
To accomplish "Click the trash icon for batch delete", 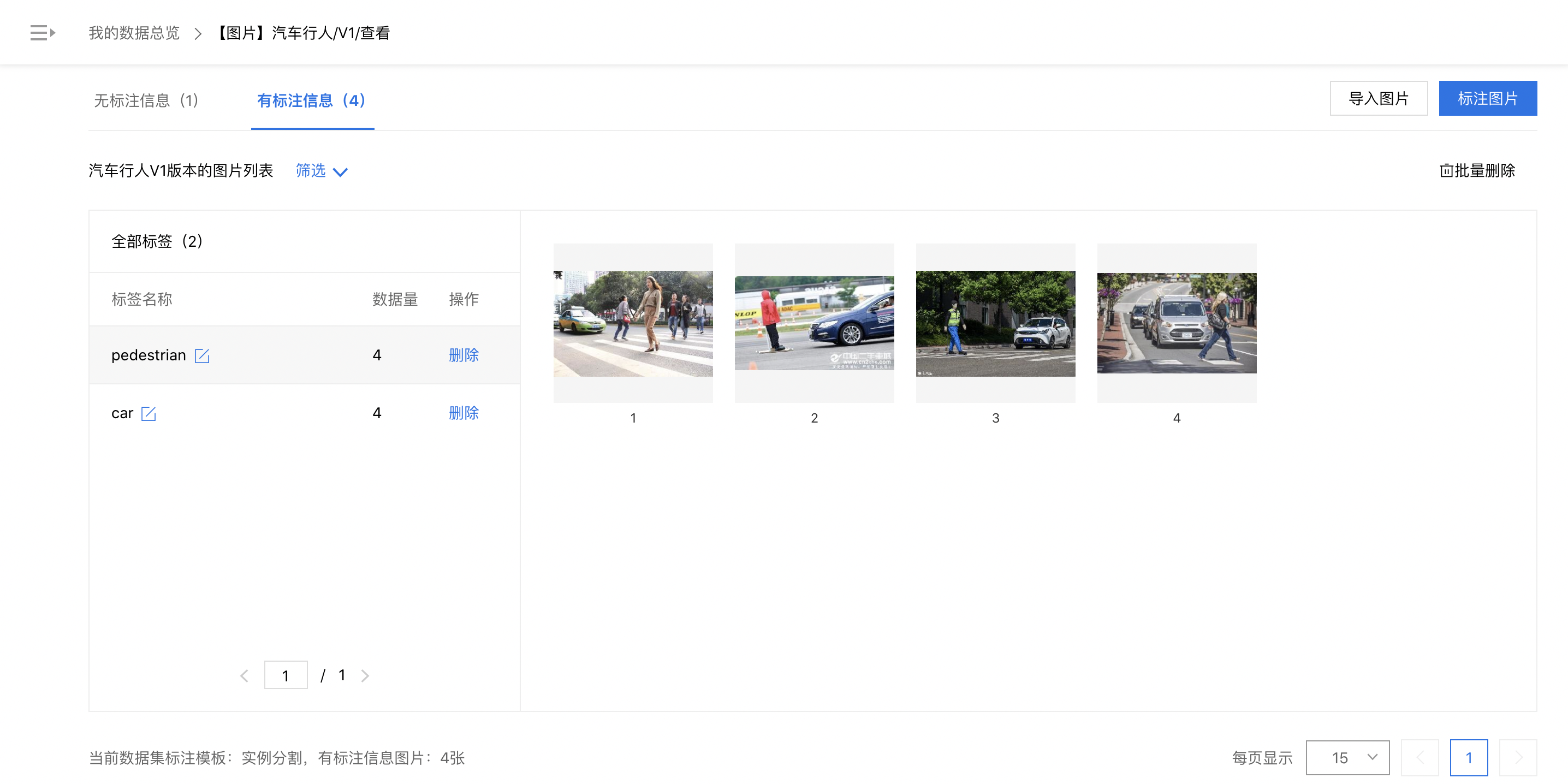I will [x=1446, y=171].
